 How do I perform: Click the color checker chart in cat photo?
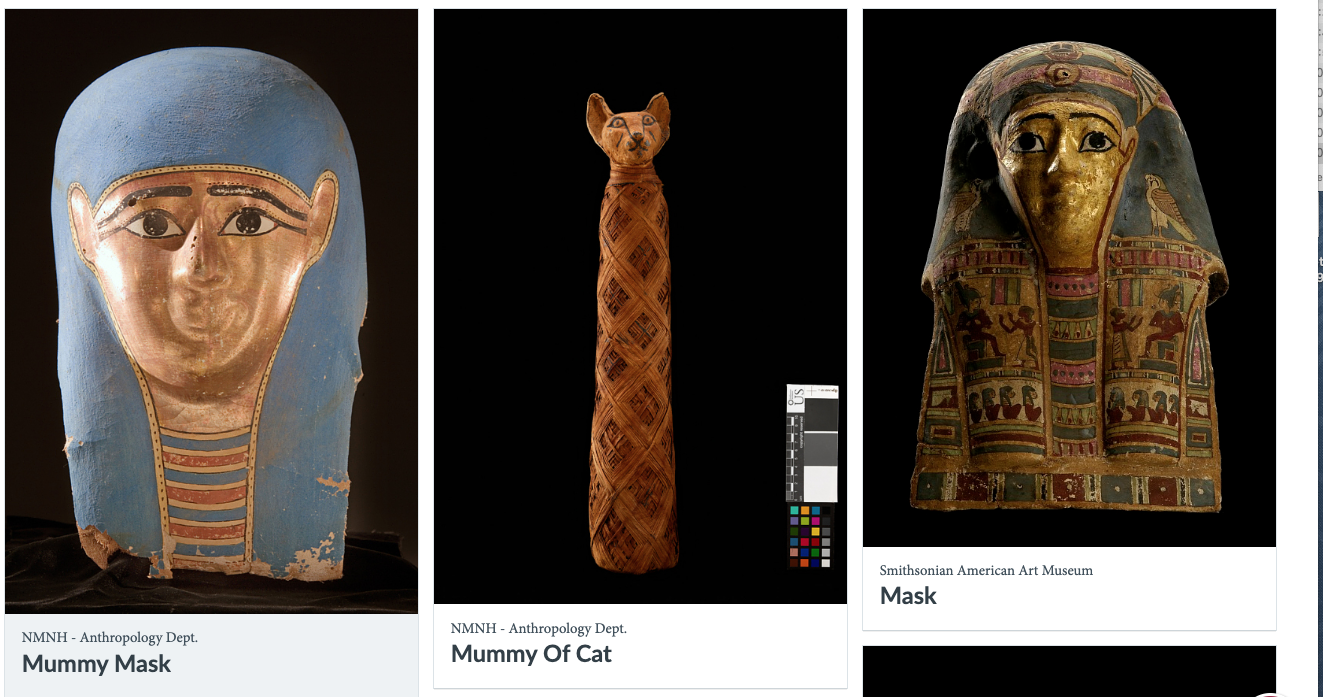(x=809, y=536)
